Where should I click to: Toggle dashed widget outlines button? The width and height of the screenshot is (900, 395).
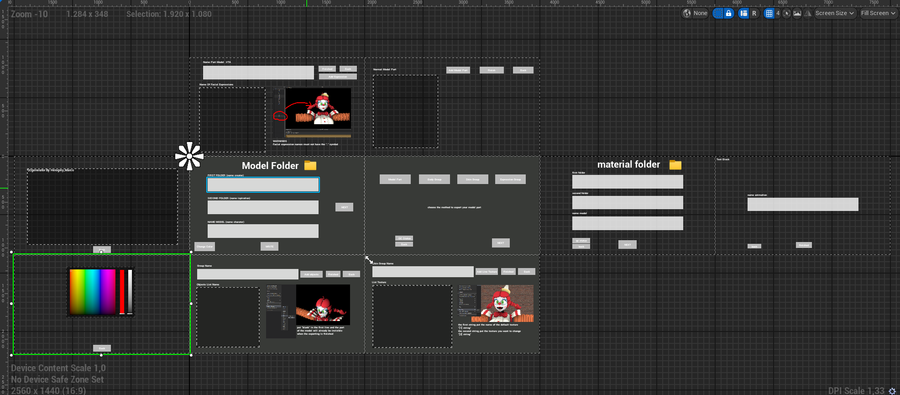(x=717, y=13)
